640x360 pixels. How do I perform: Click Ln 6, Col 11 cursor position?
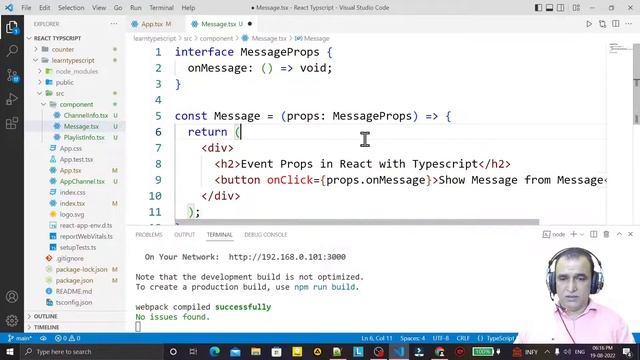click(376, 338)
